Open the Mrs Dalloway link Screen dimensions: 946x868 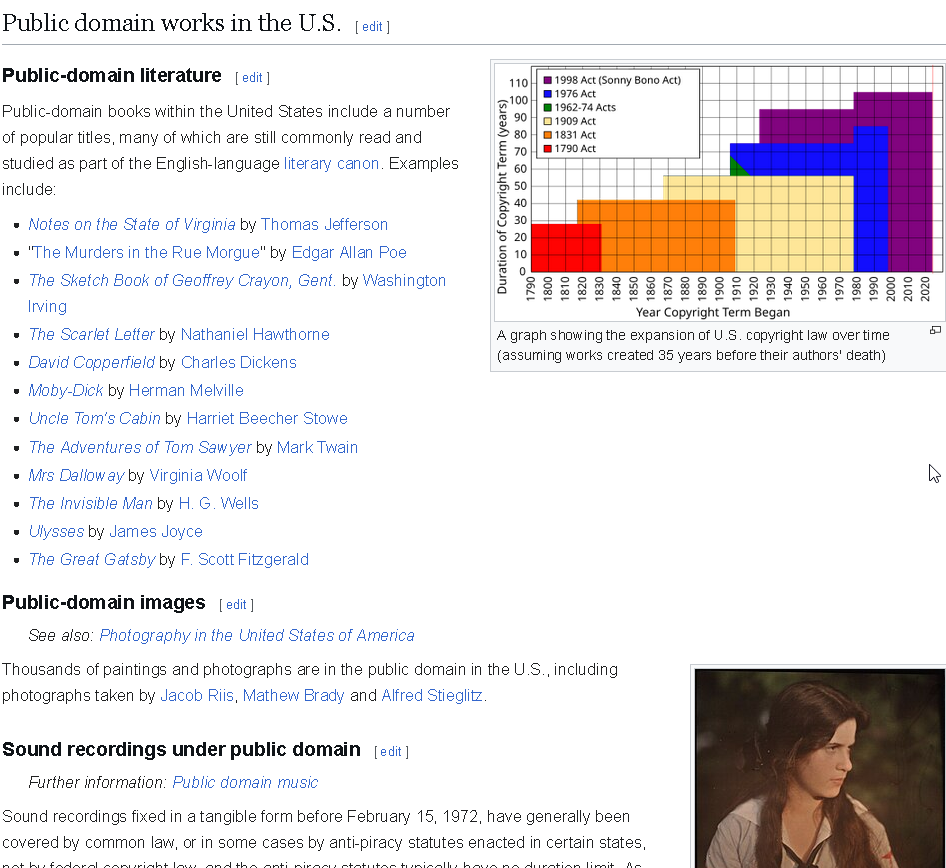(x=76, y=475)
